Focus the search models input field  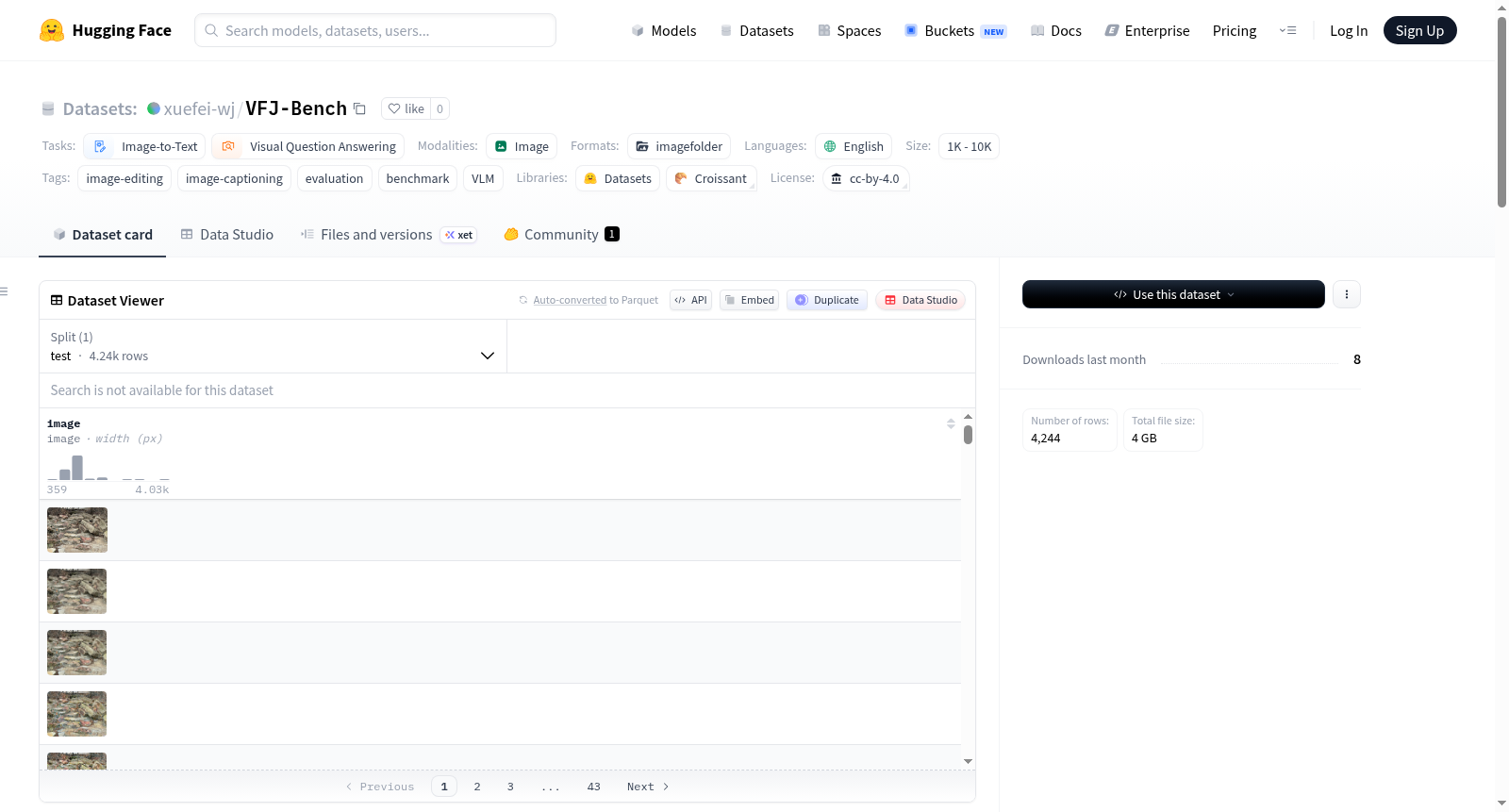tap(375, 30)
